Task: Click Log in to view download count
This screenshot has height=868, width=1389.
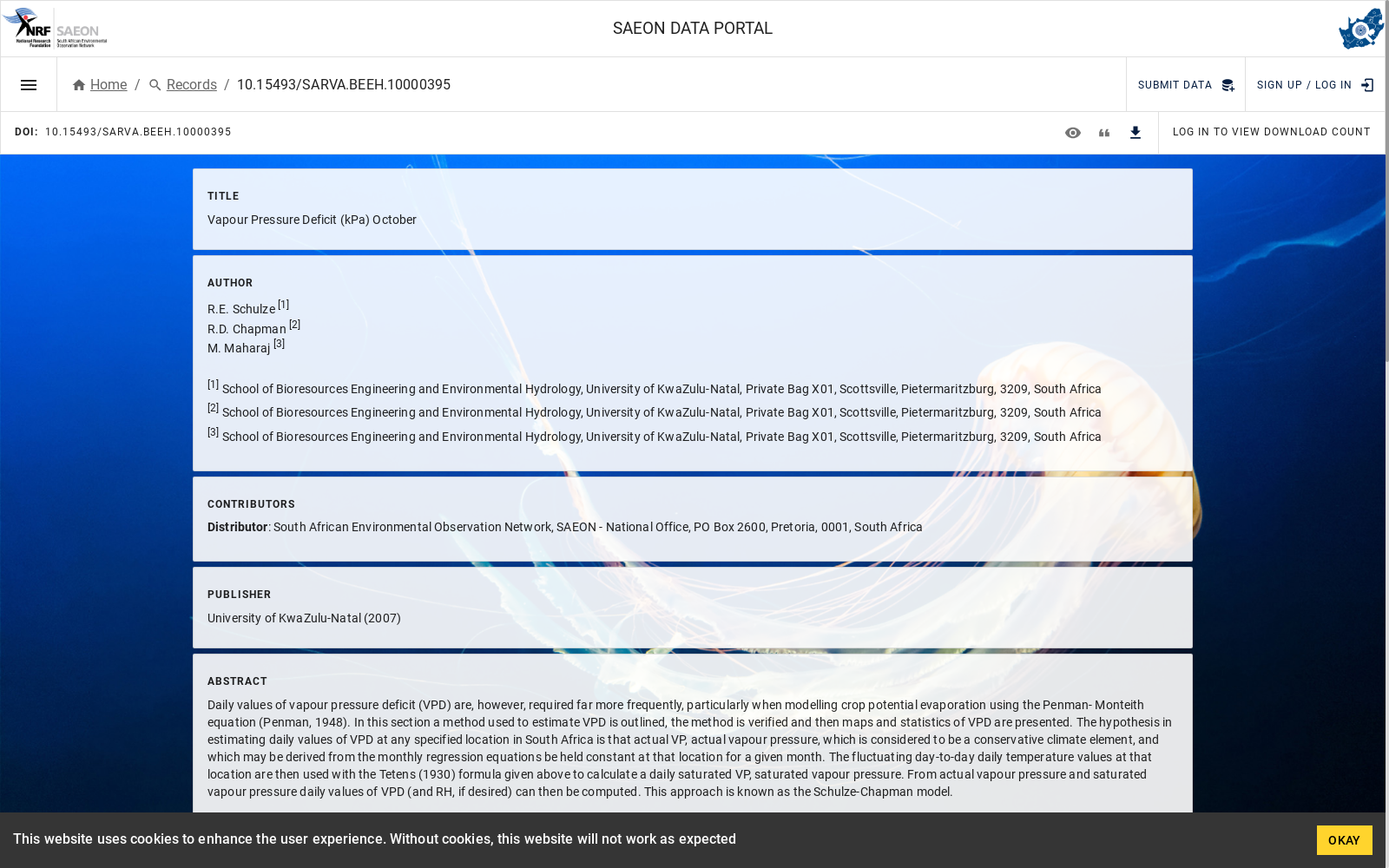Action: click(x=1272, y=133)
